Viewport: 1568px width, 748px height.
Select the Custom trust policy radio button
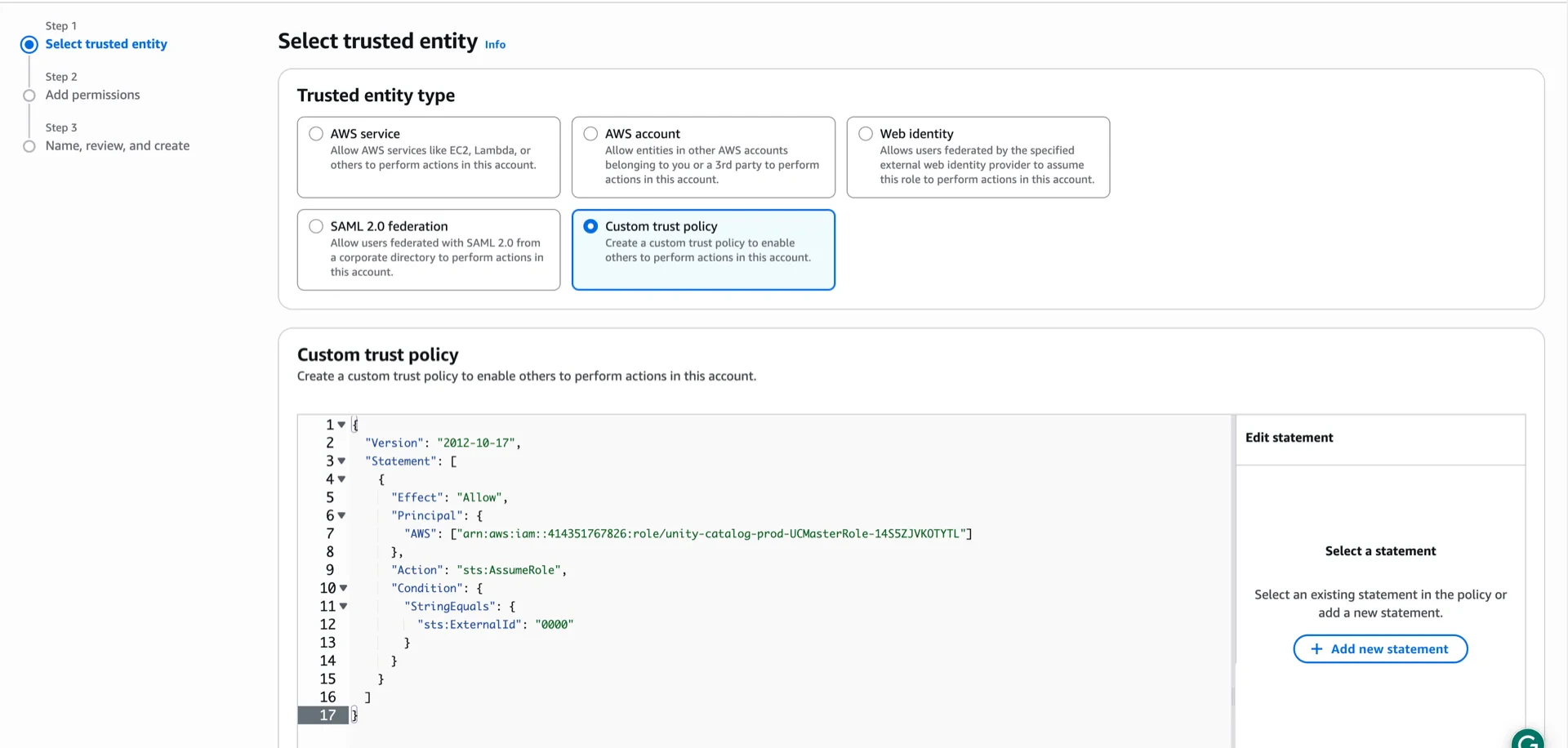point(590,226)
